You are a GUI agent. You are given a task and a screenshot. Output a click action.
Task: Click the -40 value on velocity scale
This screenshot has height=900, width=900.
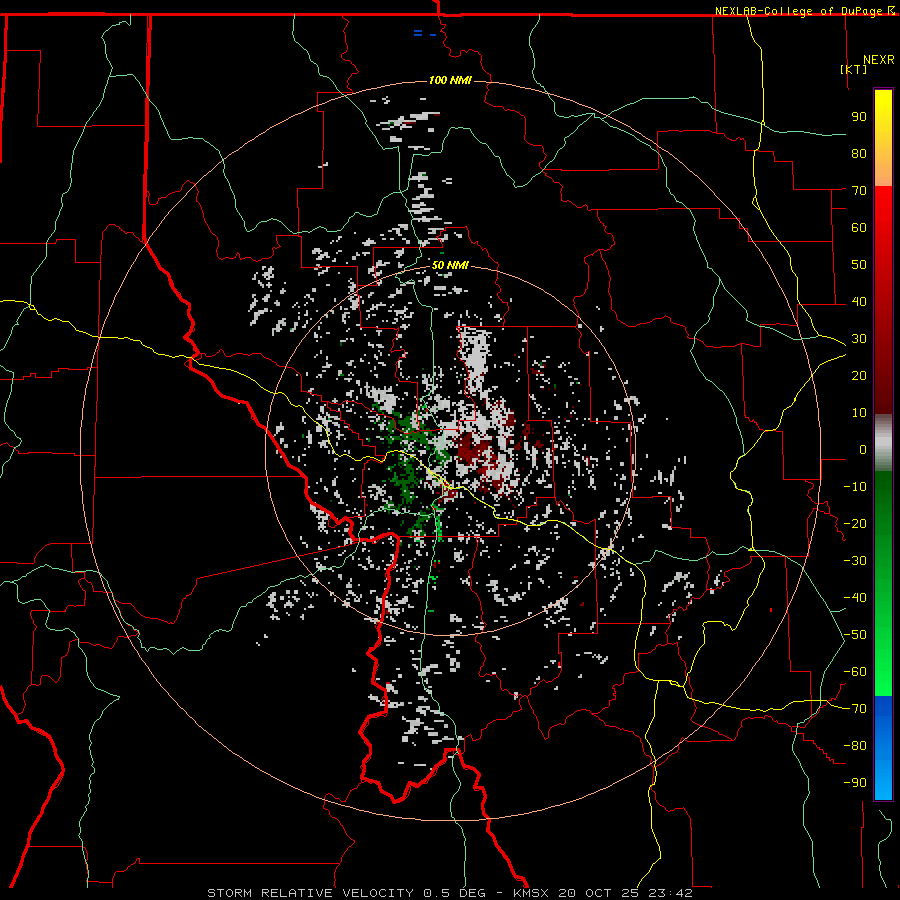[855, 598]
